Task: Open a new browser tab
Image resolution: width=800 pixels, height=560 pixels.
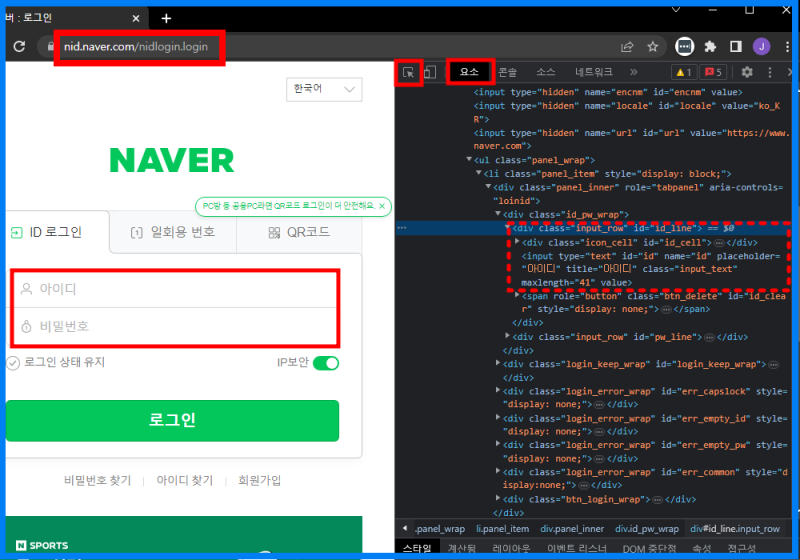Action: 166,19
